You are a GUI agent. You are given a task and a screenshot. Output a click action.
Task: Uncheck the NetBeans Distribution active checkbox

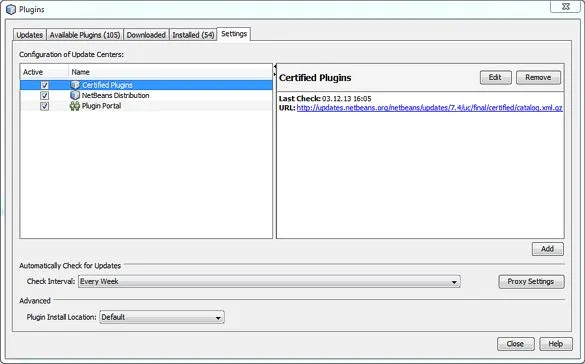[44, 96]
